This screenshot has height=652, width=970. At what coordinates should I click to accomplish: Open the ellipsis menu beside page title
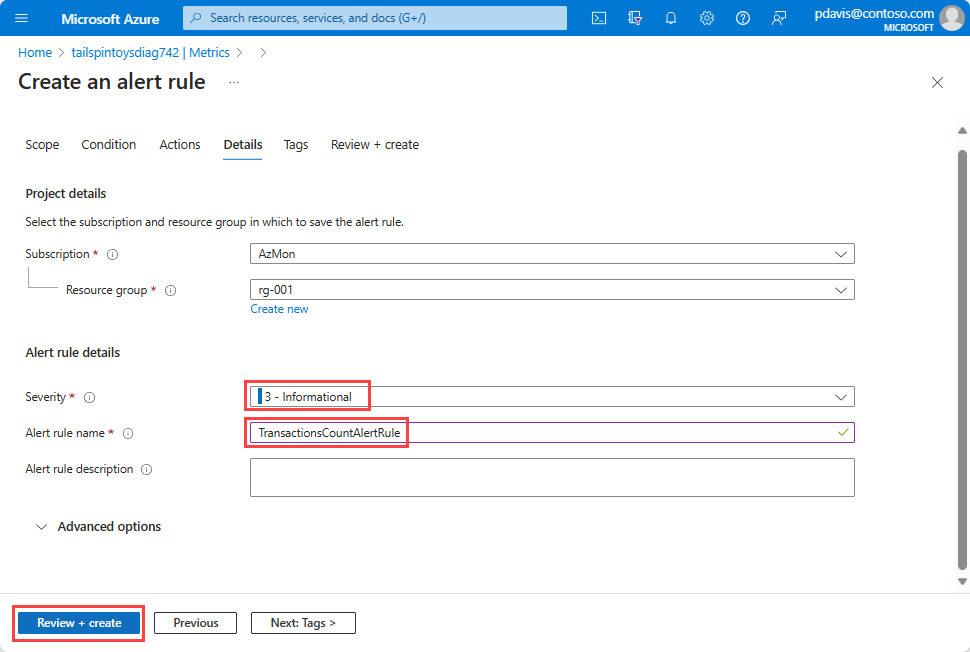[x=234, y=82]
